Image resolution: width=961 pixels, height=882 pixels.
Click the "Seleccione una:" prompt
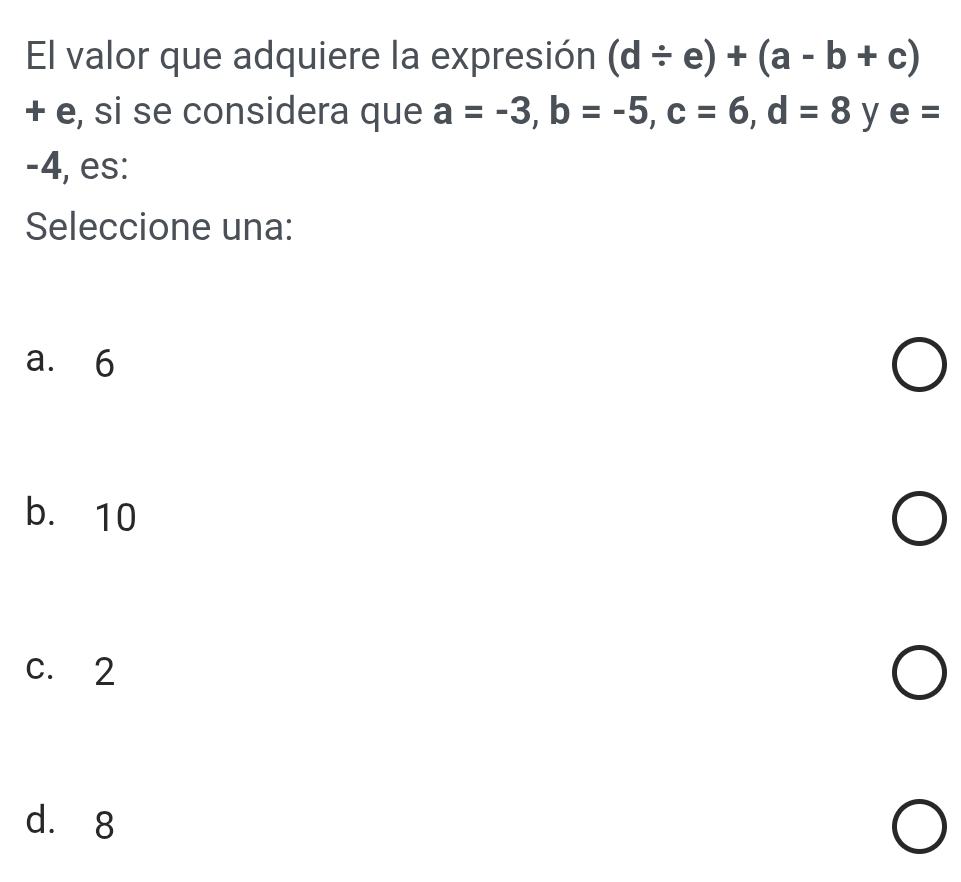pyautogui.click(x=160, y=227)
